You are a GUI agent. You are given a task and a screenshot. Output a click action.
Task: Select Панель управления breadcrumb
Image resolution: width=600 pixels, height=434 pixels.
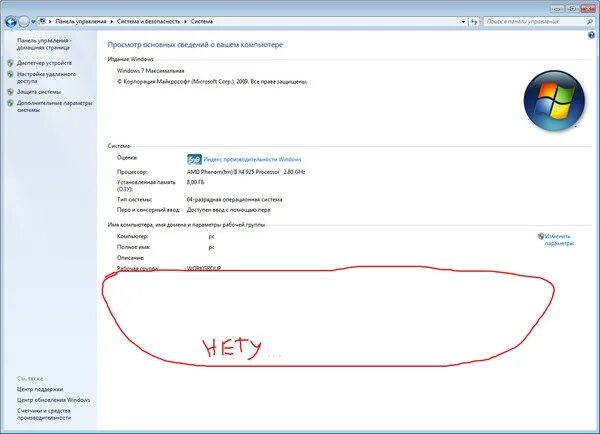81,21
